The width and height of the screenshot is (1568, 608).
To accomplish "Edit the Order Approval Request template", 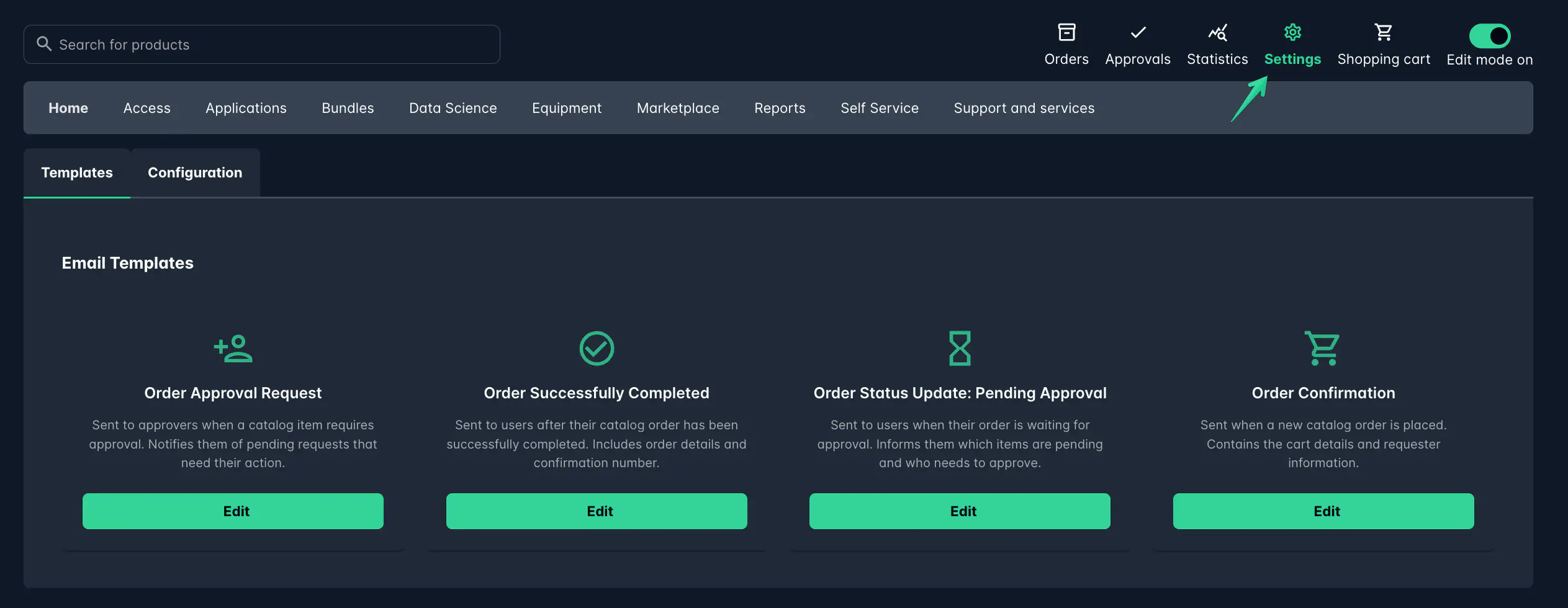I will pyautogui.click(x=233, y=511).
